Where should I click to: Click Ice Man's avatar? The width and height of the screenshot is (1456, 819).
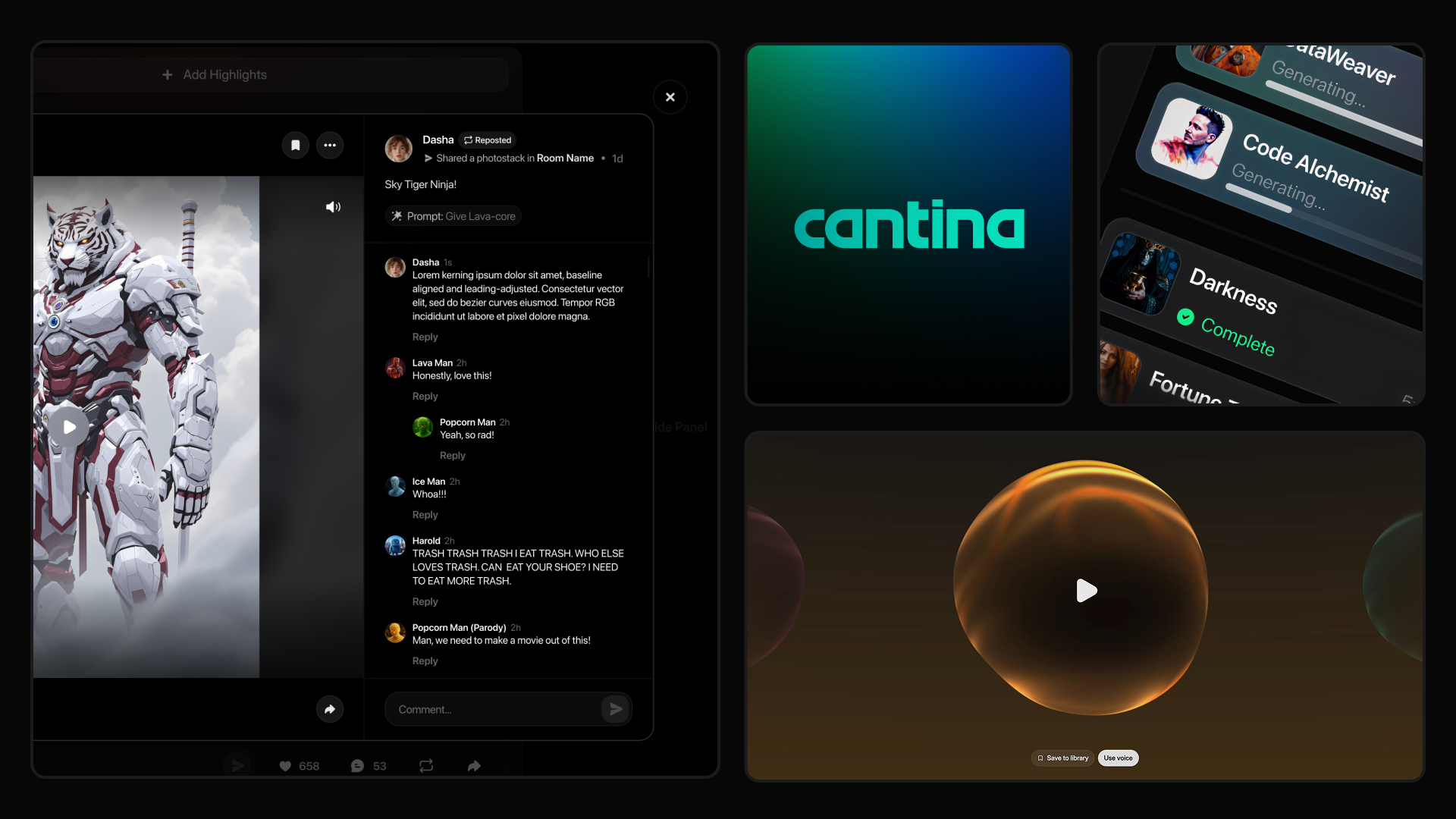pos(395,486)
